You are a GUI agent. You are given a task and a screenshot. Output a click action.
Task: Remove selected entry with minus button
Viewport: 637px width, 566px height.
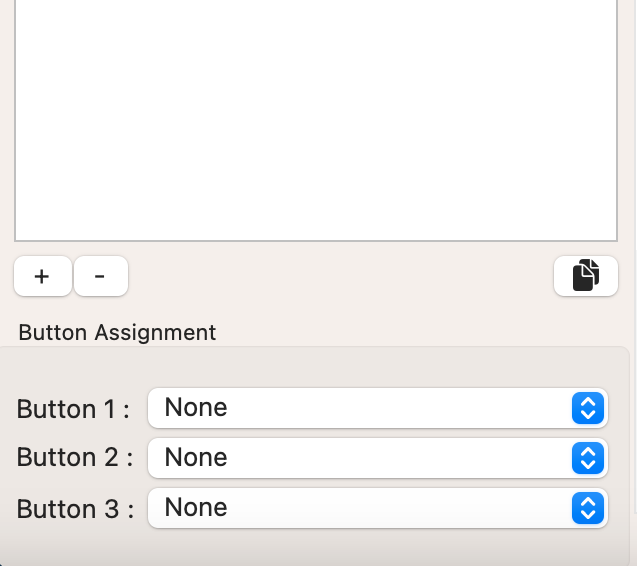pos(101,276)
